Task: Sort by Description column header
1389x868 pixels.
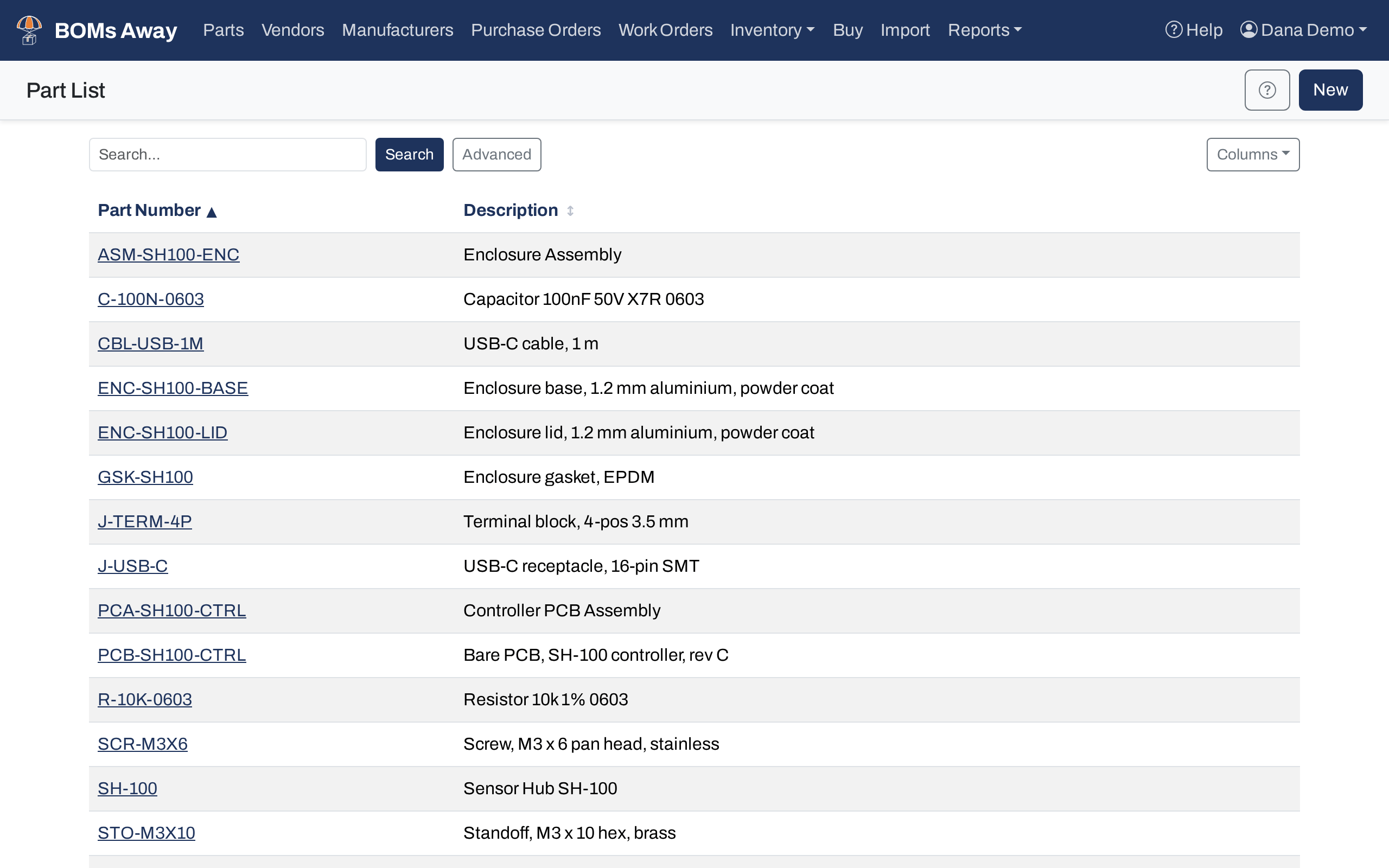Action: point(511,210)
